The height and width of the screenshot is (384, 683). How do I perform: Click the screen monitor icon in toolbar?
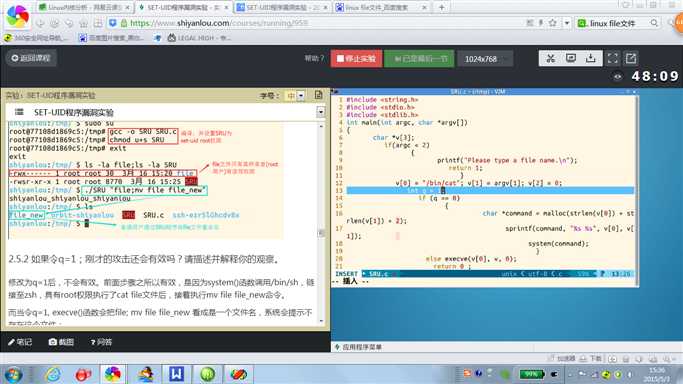pos(571,58)
